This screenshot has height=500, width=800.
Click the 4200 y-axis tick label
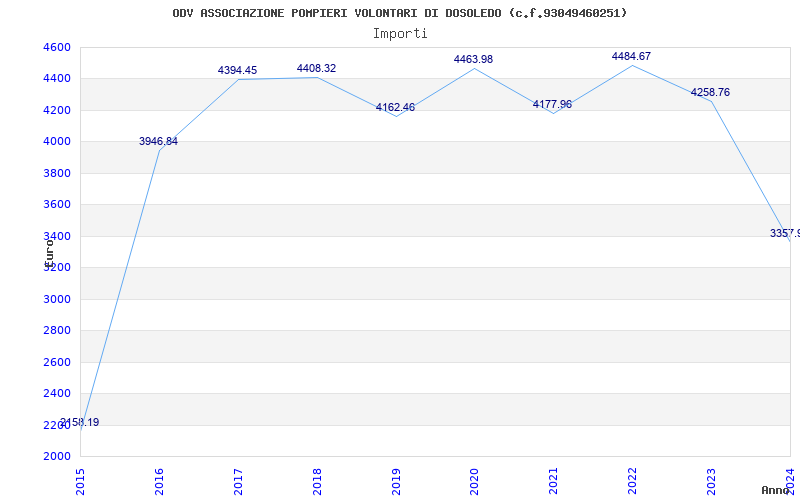click(57, 110)
